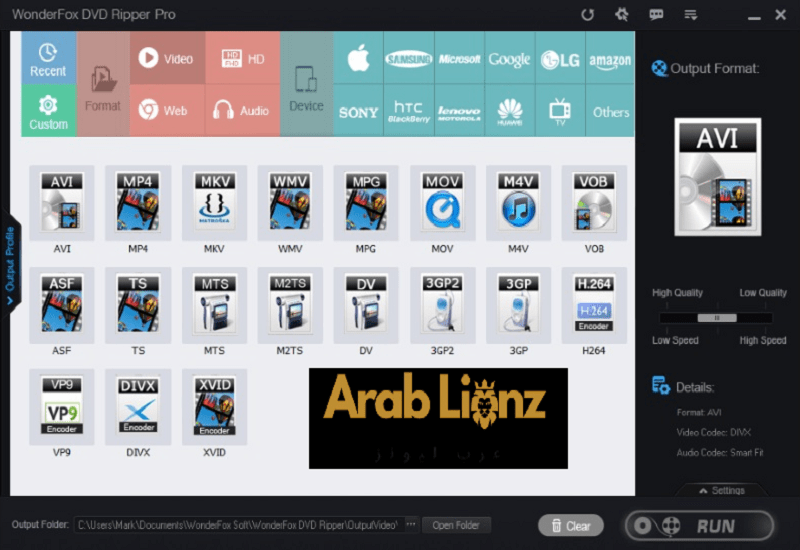Image resolution: width=800 pixels, height=550 pixels.
Task: Show HD video formats
Action: [243, 58]
